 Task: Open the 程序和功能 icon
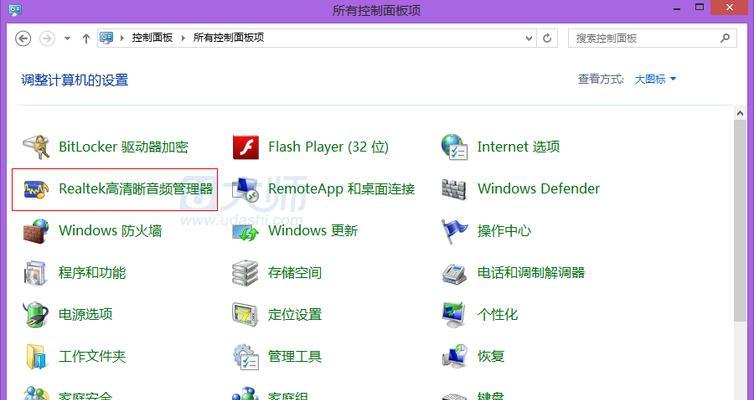[x=36, y=273]
